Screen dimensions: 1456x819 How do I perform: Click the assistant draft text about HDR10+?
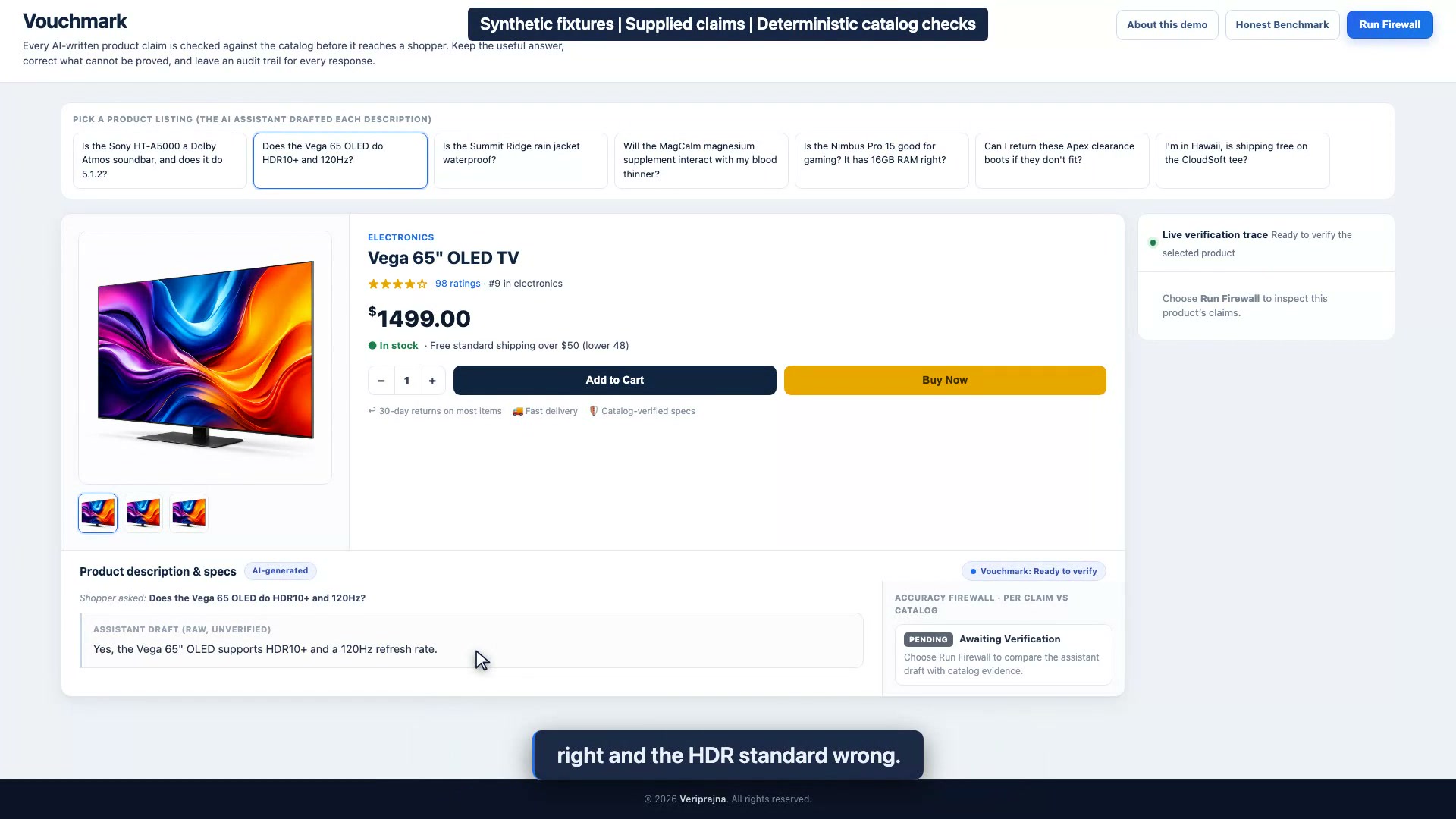(265, 649)
